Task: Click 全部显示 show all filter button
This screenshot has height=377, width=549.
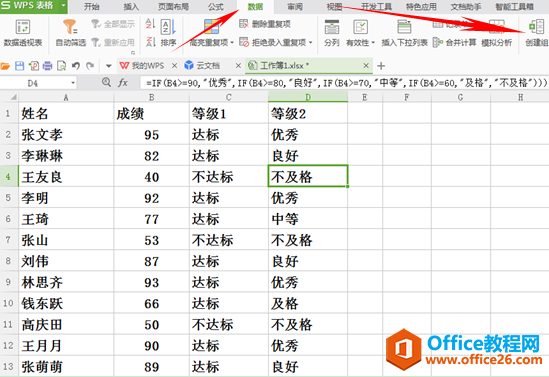Action: [x=113, y=24]
